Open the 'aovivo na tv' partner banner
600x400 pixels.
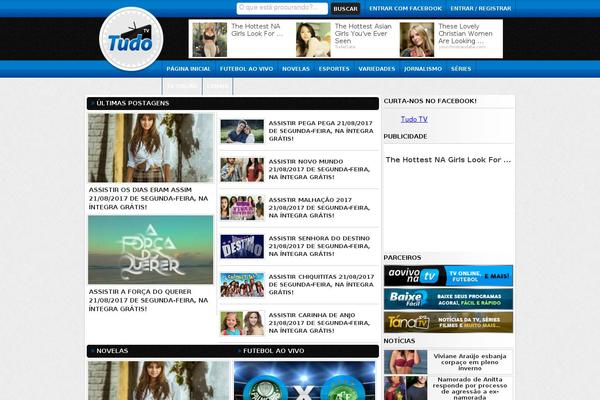(448, 276)
